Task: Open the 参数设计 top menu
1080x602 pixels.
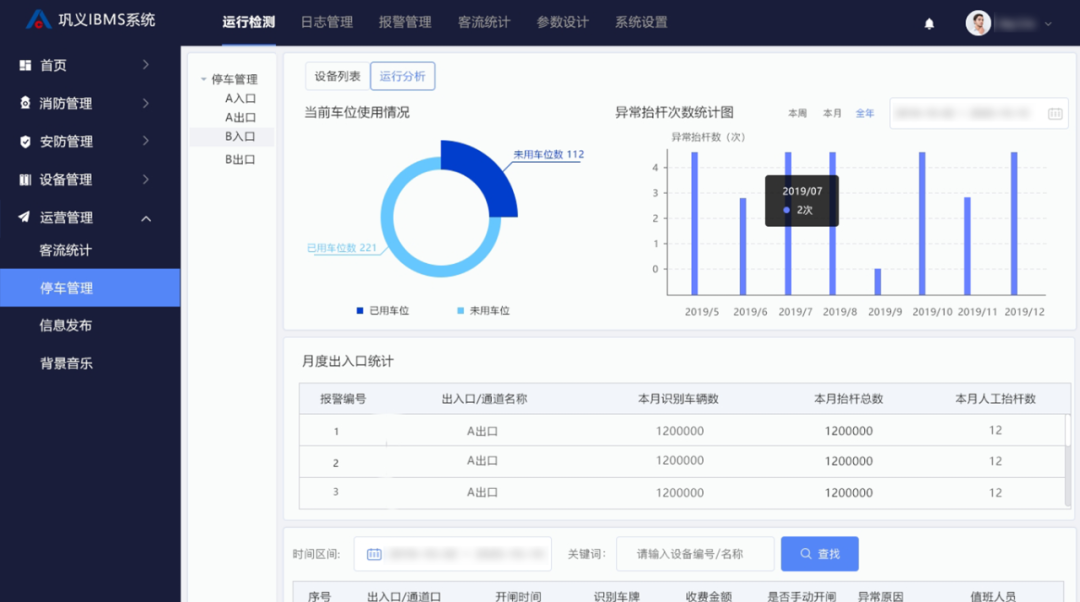Action: click(563, 22)
